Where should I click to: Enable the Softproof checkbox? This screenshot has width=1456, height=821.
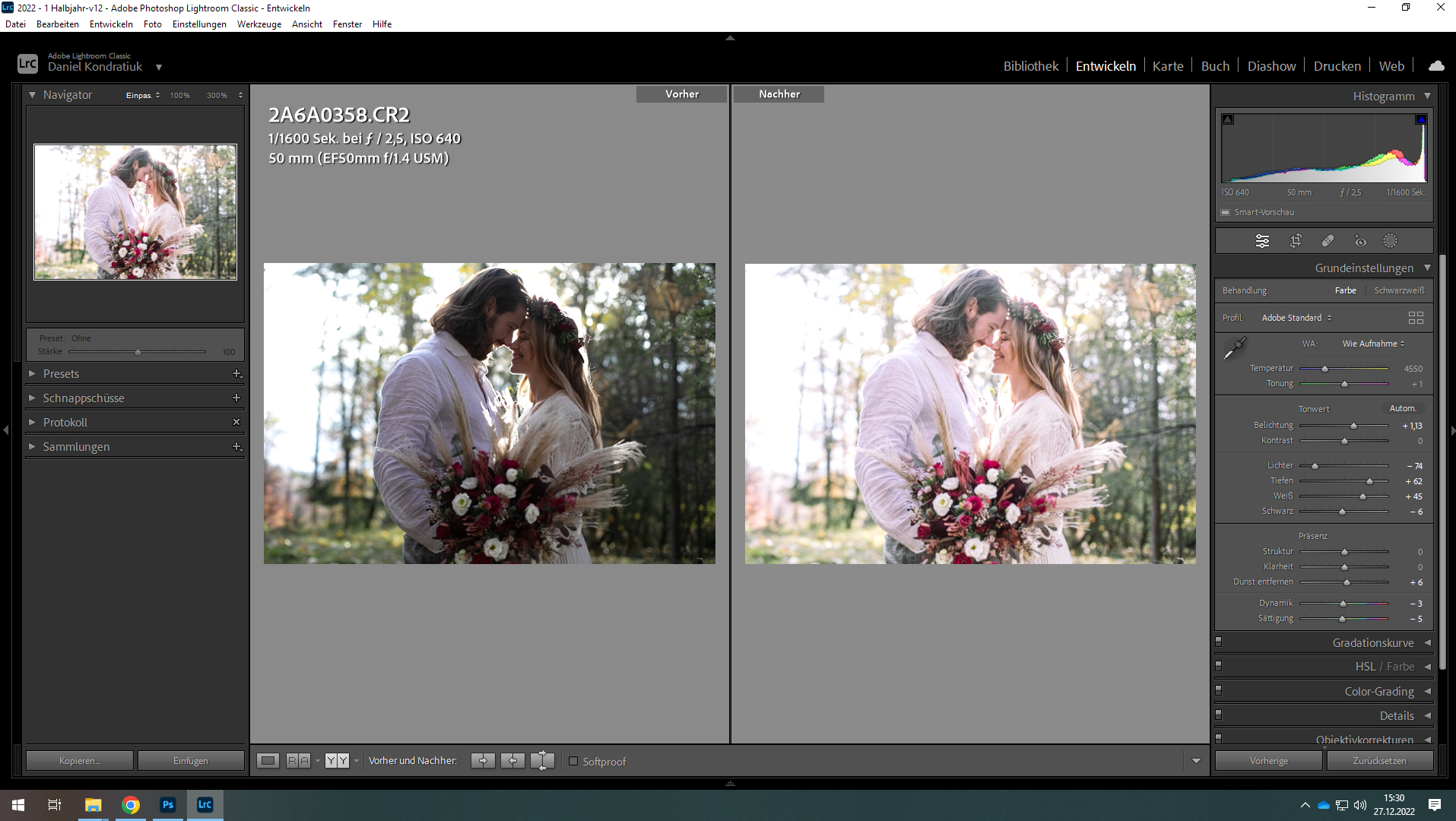coord(574,762)
